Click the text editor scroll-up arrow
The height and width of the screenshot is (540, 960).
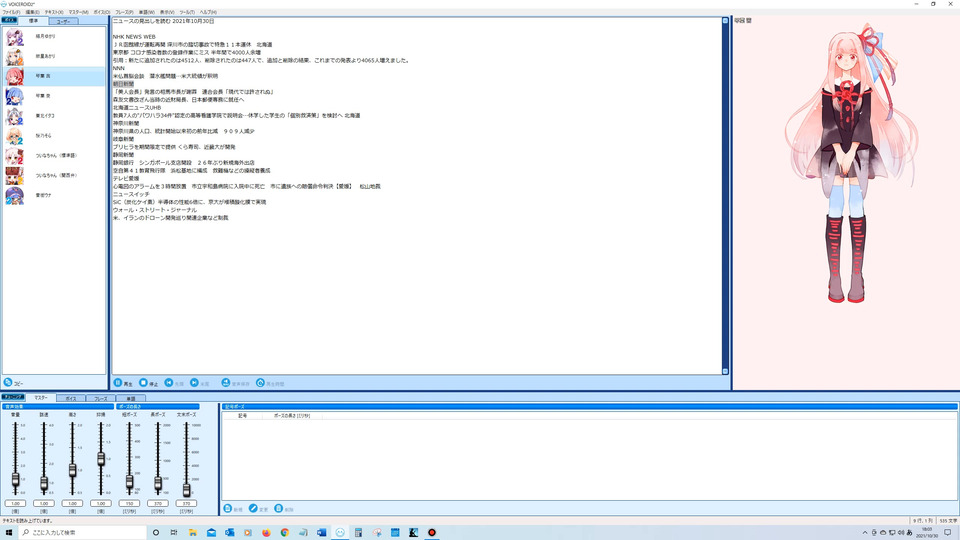point(726,21)
